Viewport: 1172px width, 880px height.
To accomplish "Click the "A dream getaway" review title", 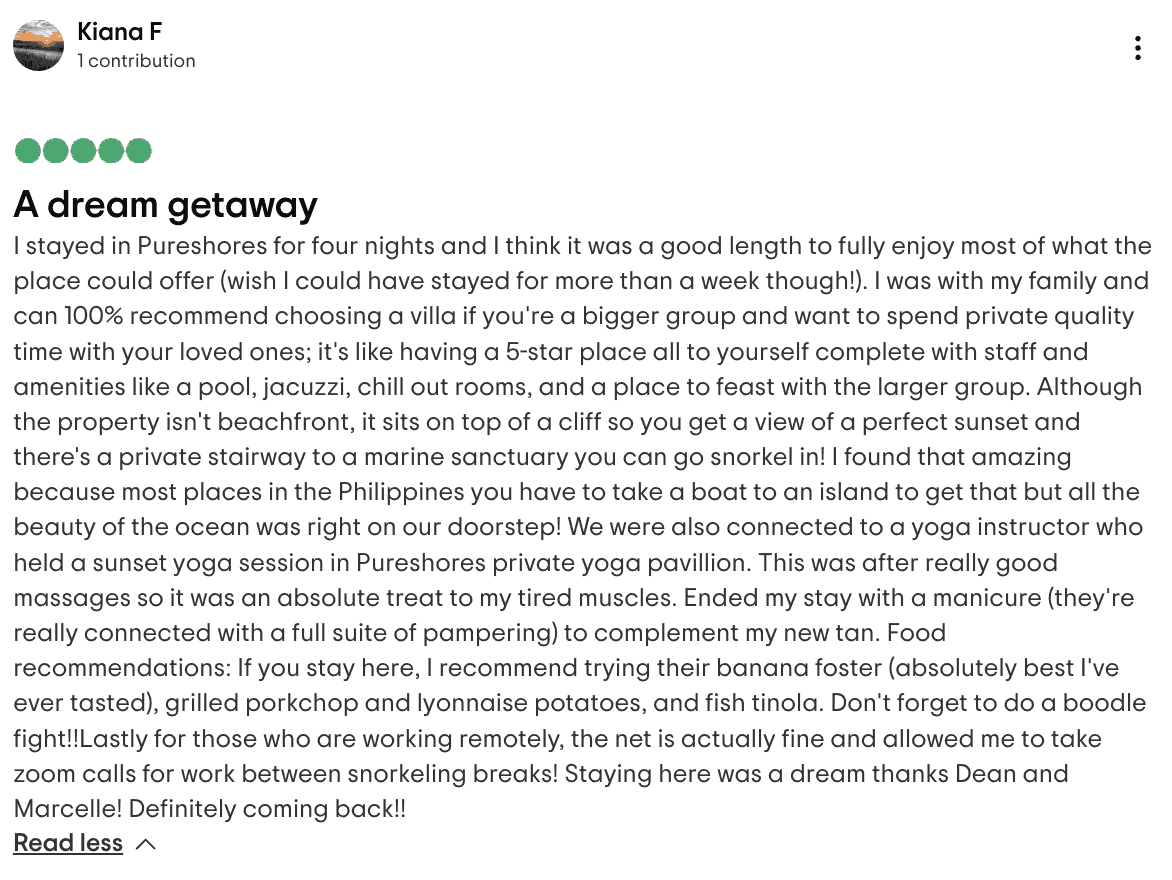I will pyautogui.click(x=165, y=205).
